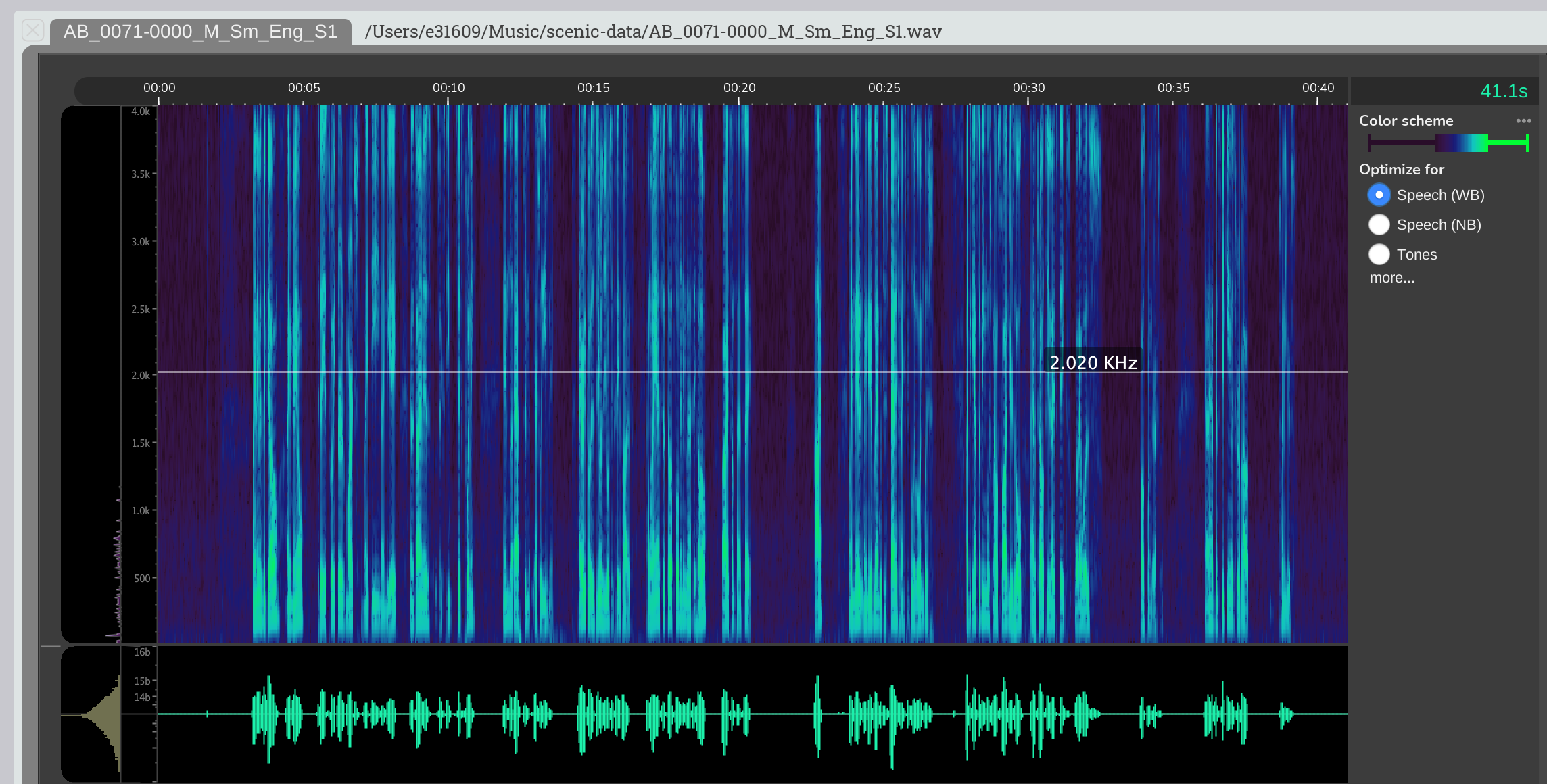Viewport: 1547px width, 784px height.
Task: Open the Color scheme options menu
Action: pyautogui.click(x=1525, y=120)
